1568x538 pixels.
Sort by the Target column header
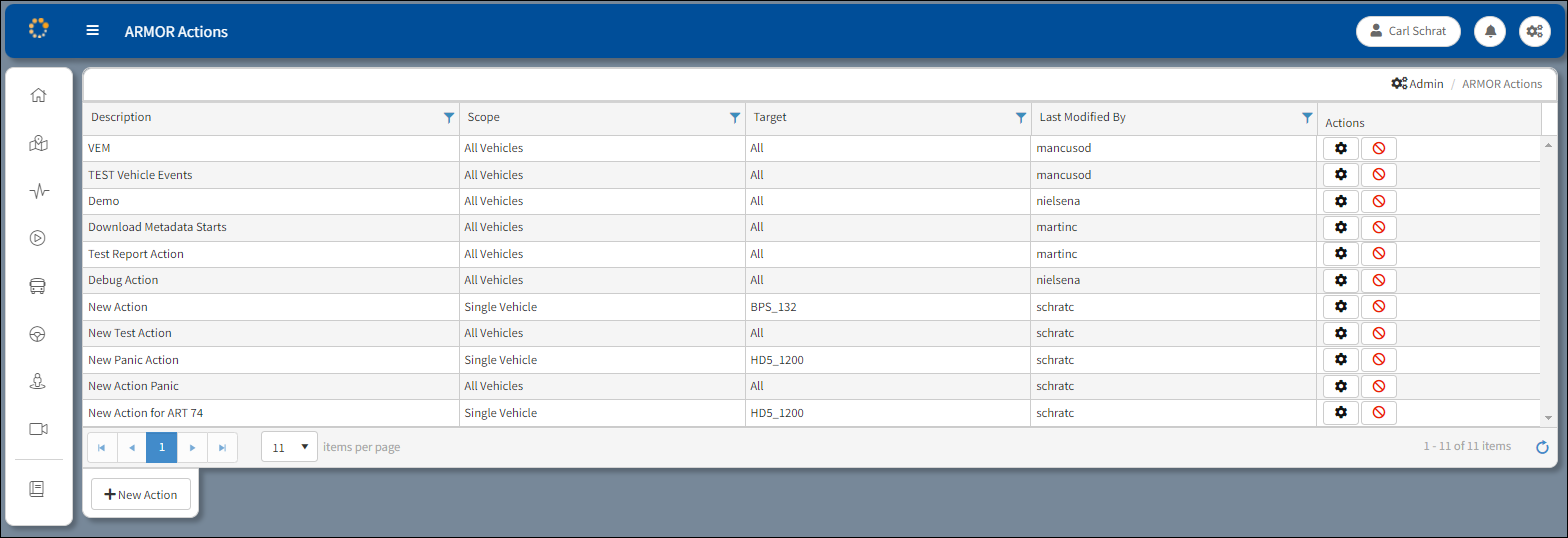(770, 117)
